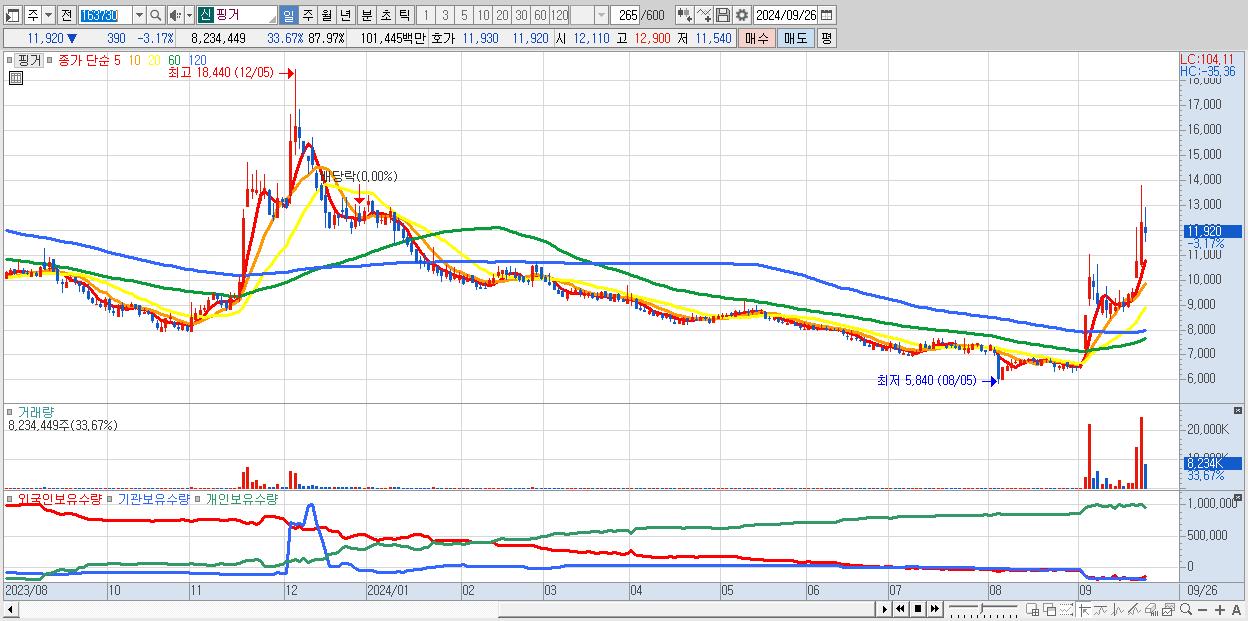
Task: Fast-forward chart with double-right arrows
Action: 935,609
